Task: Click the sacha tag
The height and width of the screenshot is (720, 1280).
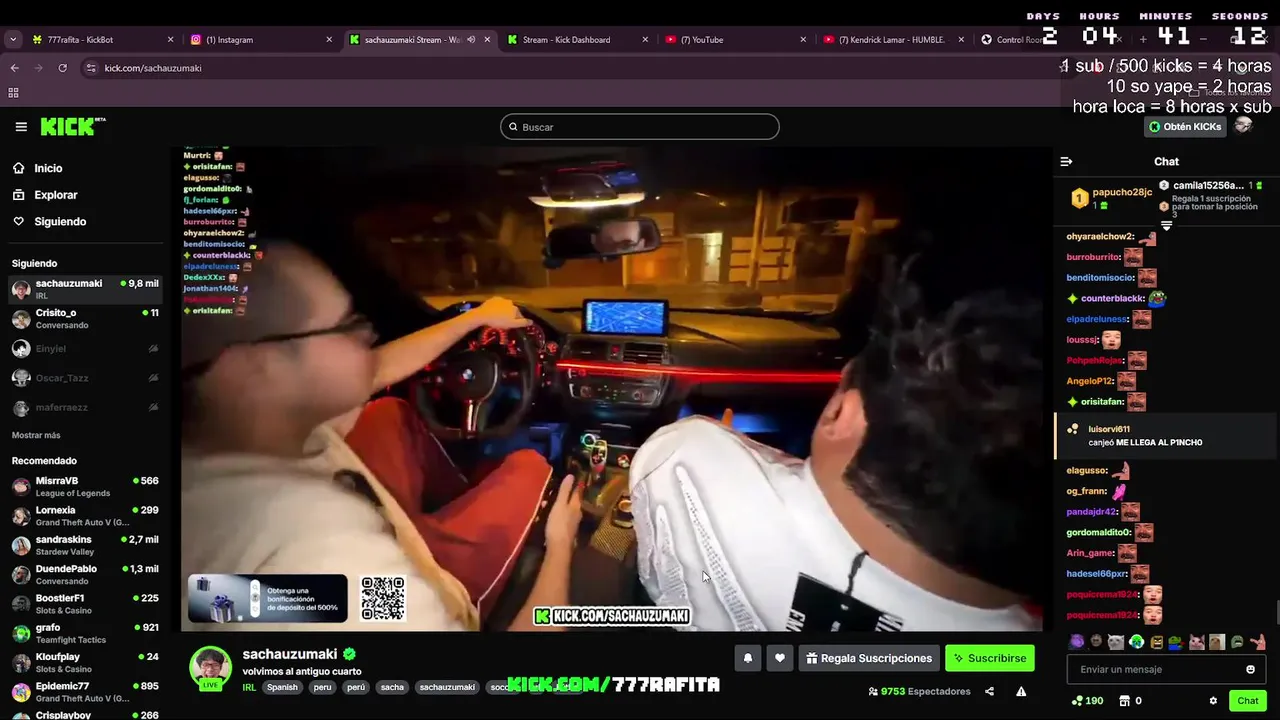Action: [x=392, y=688]
